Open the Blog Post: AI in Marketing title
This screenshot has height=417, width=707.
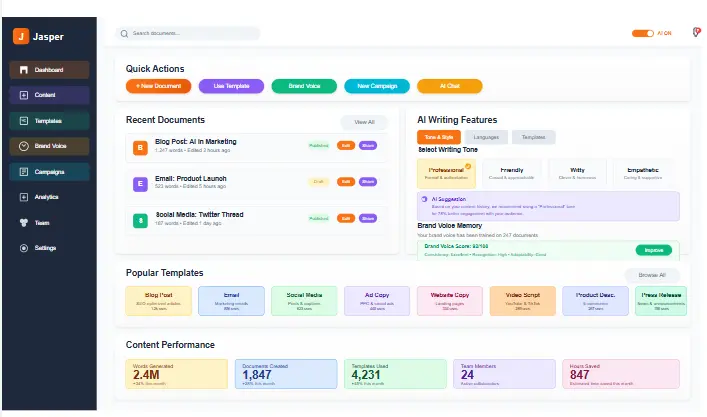click(196, 142)
